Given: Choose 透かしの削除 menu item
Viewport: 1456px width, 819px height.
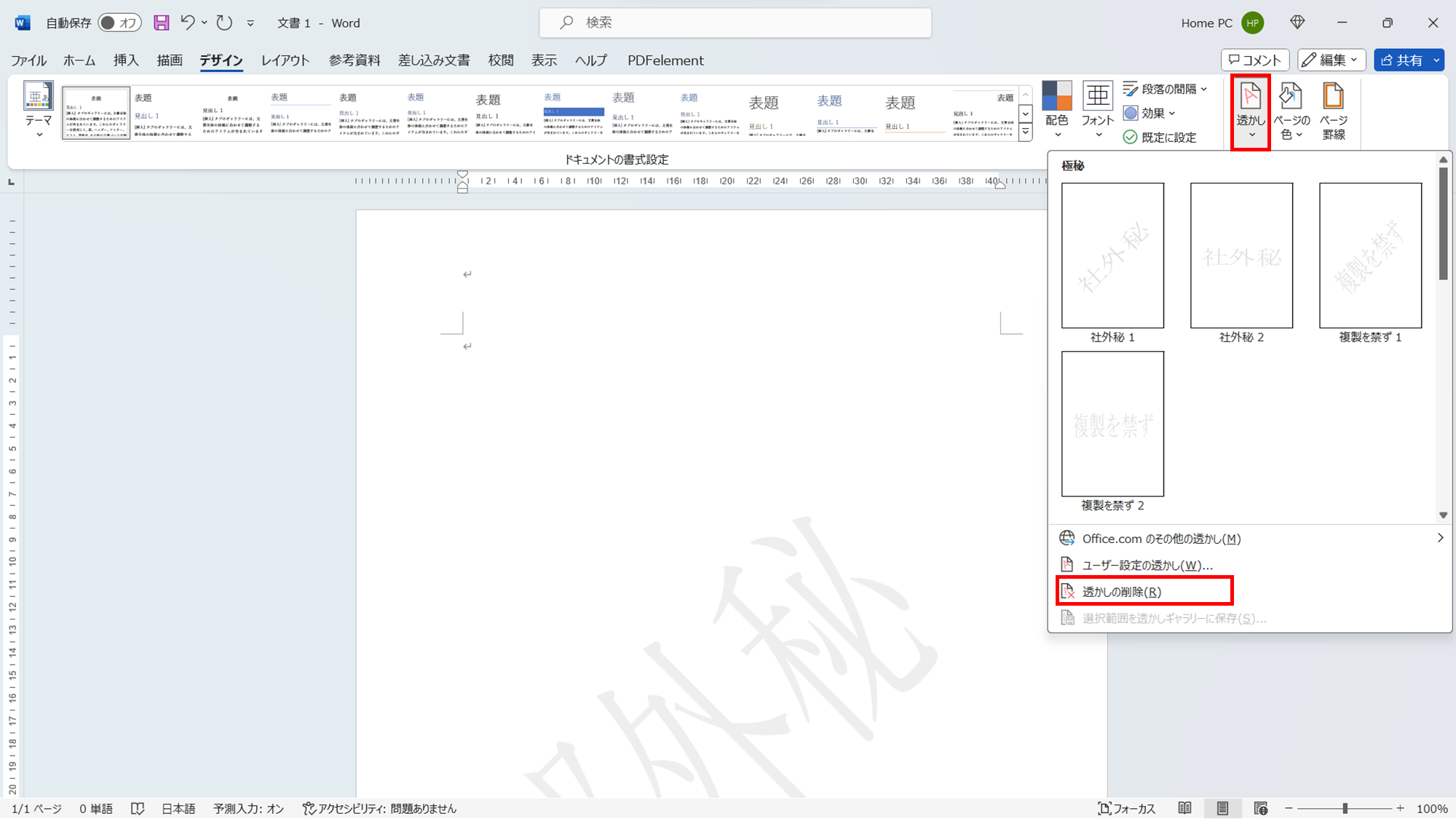Looking at the screenshot, I should pyautogui.click(x=1250, y=592).
